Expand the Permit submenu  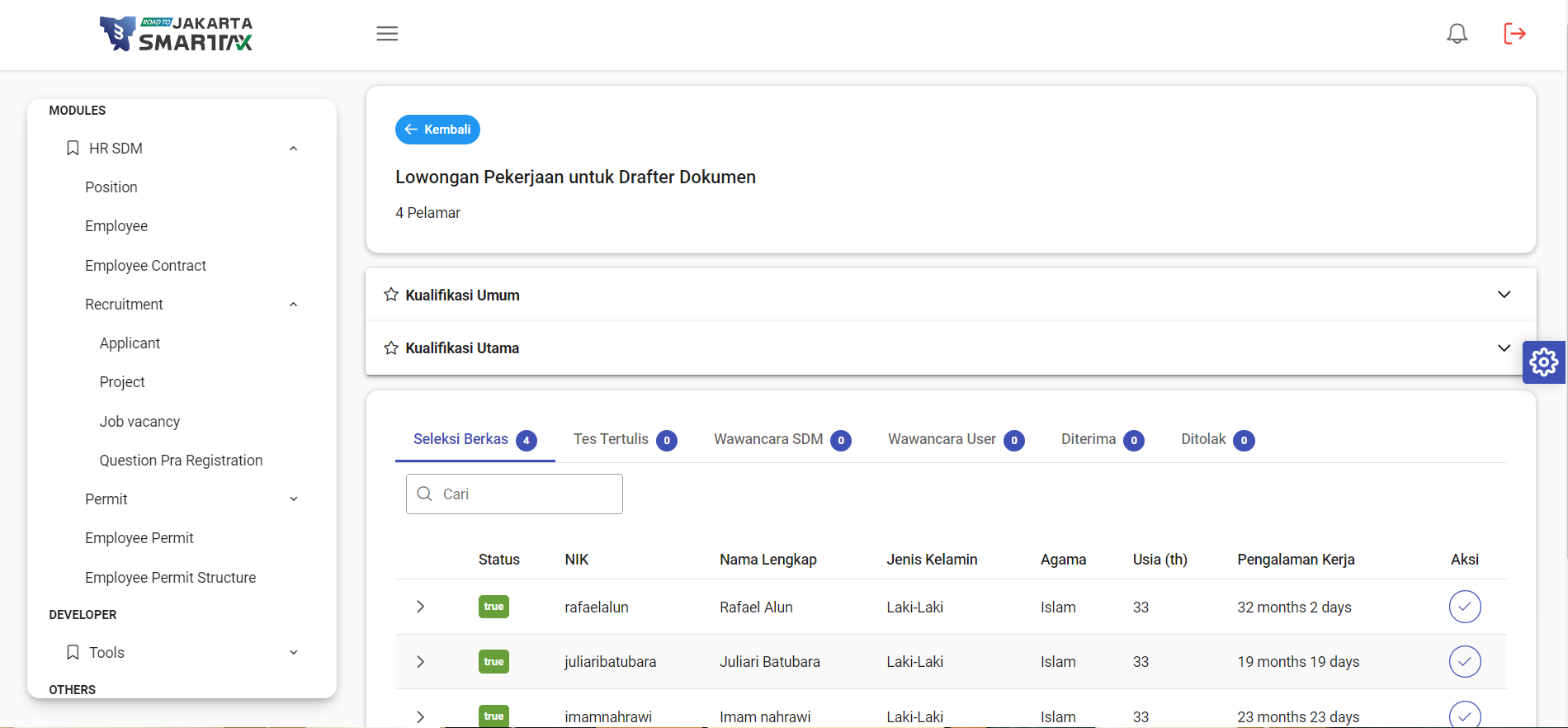293,499
